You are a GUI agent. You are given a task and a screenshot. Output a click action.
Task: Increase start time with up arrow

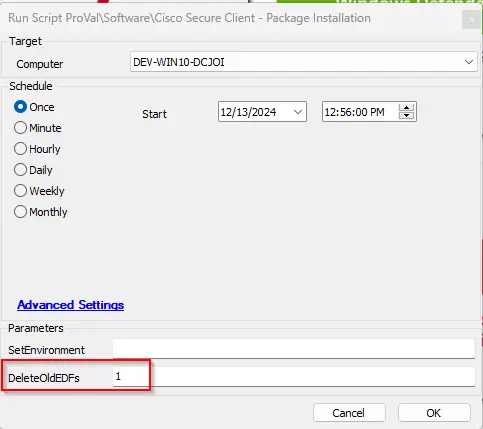[x=406, y=108]
